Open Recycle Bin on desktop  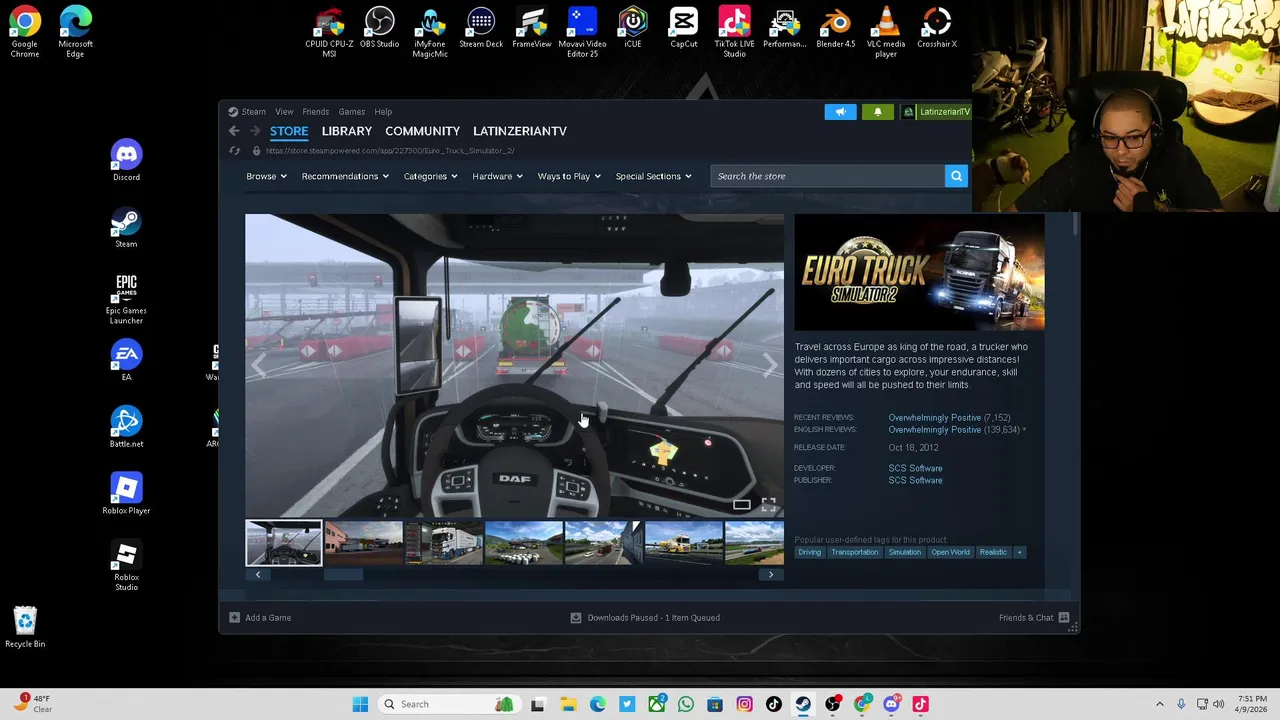point(25,627)
